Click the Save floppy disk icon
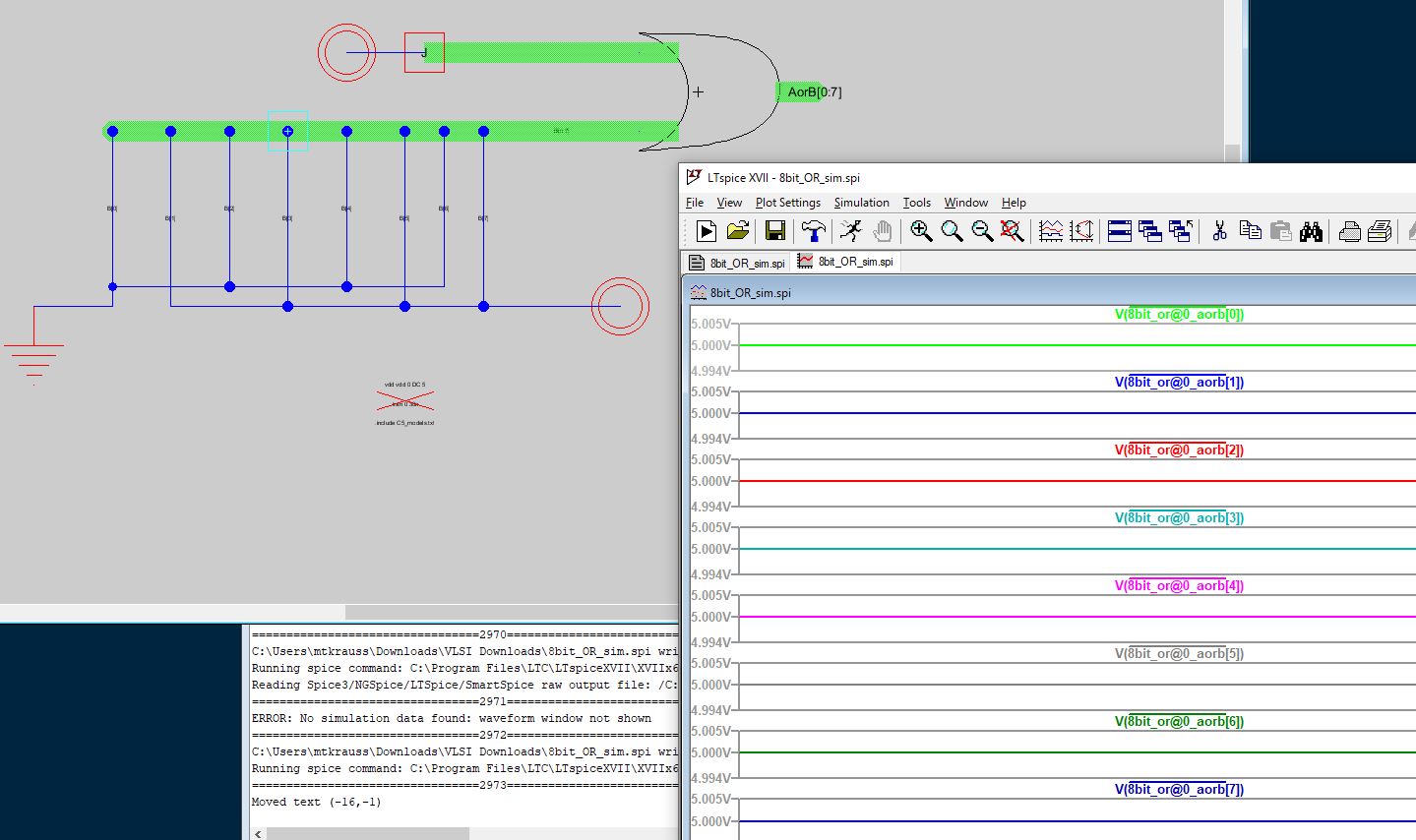This screenshot has width=1416, height=840. coord(774,230)
